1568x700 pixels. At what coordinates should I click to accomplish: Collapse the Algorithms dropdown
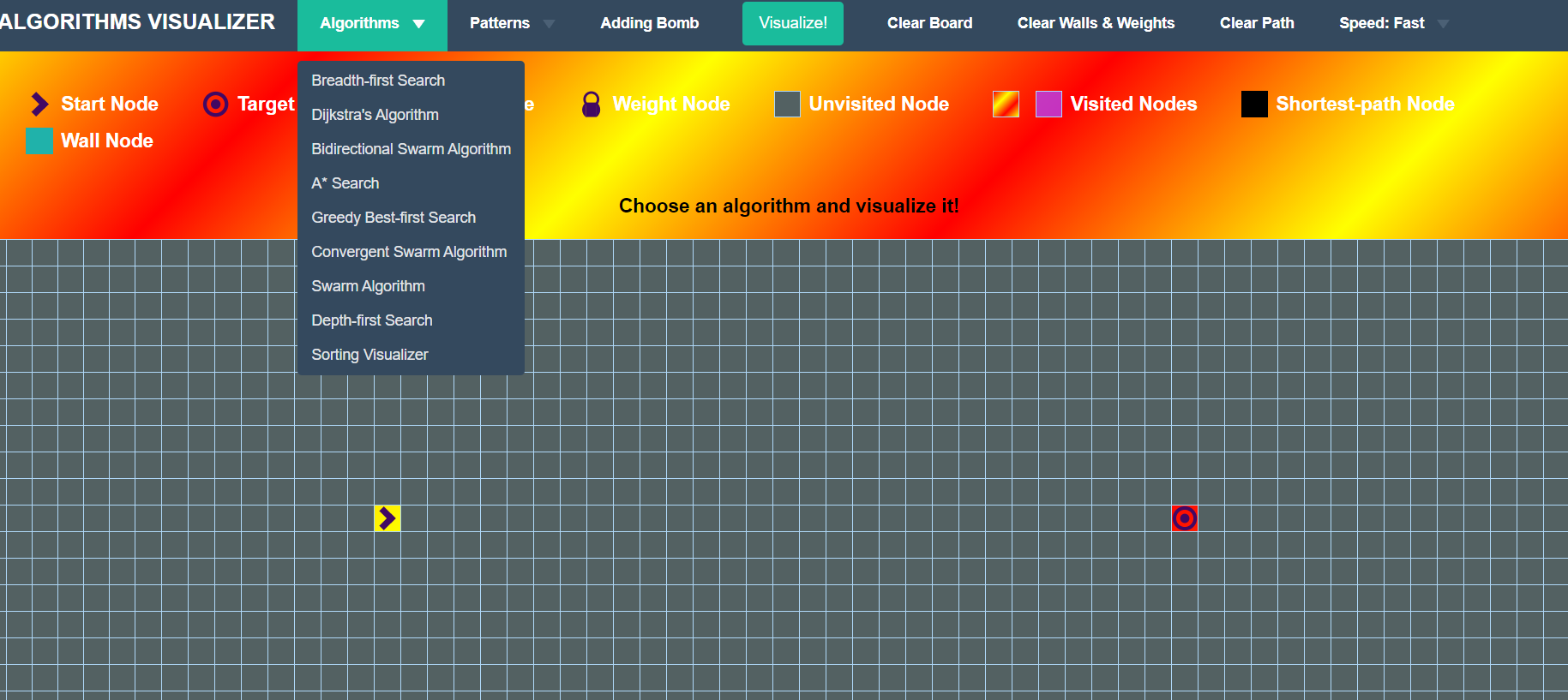coord(372,24)
